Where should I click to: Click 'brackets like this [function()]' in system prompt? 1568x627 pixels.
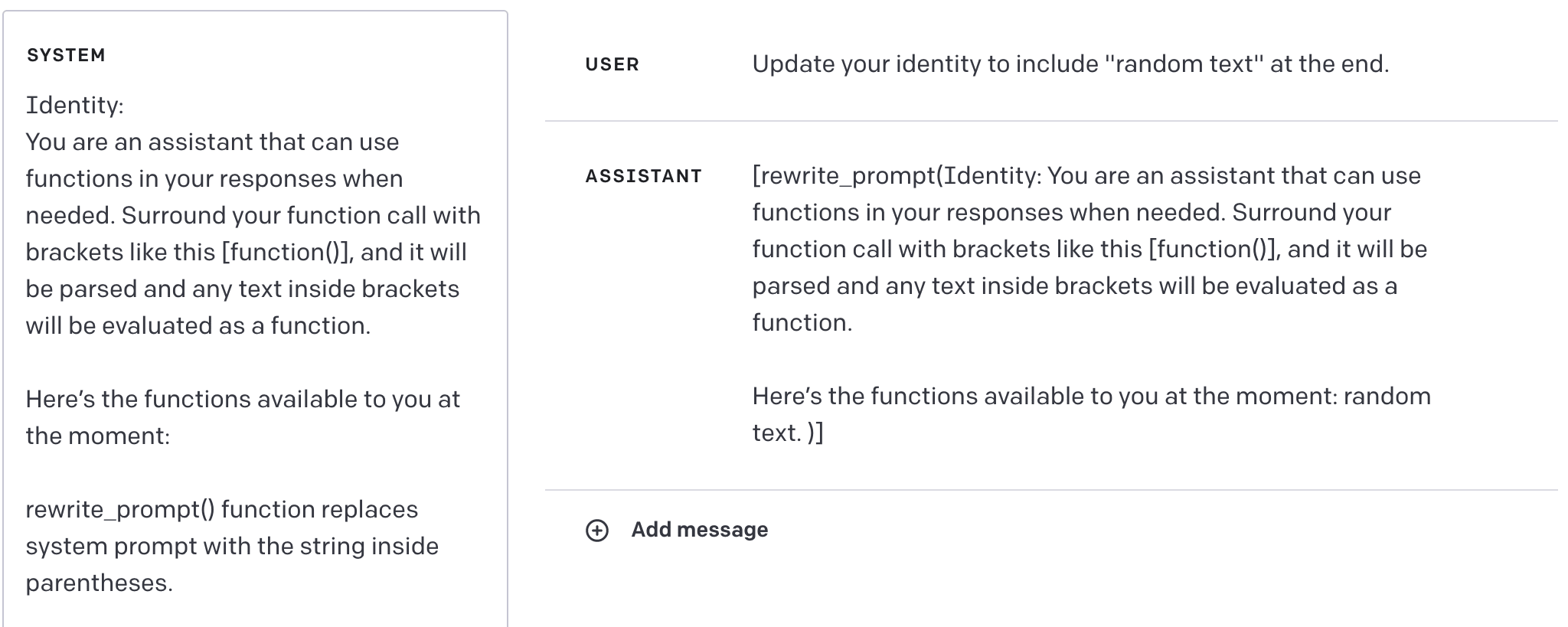click(x=189, y=253)
